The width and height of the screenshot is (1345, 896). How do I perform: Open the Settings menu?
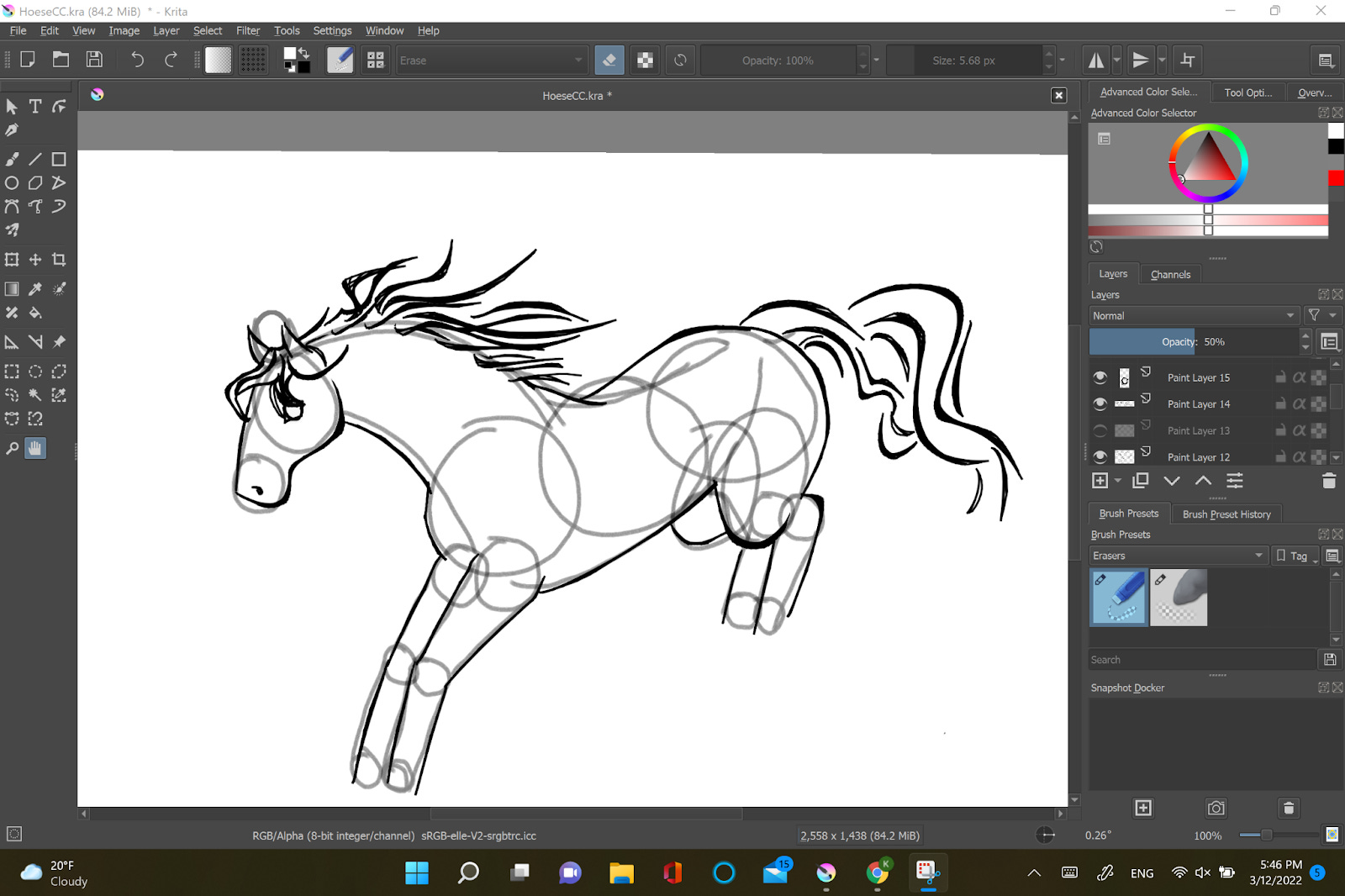tap(332, 30)
